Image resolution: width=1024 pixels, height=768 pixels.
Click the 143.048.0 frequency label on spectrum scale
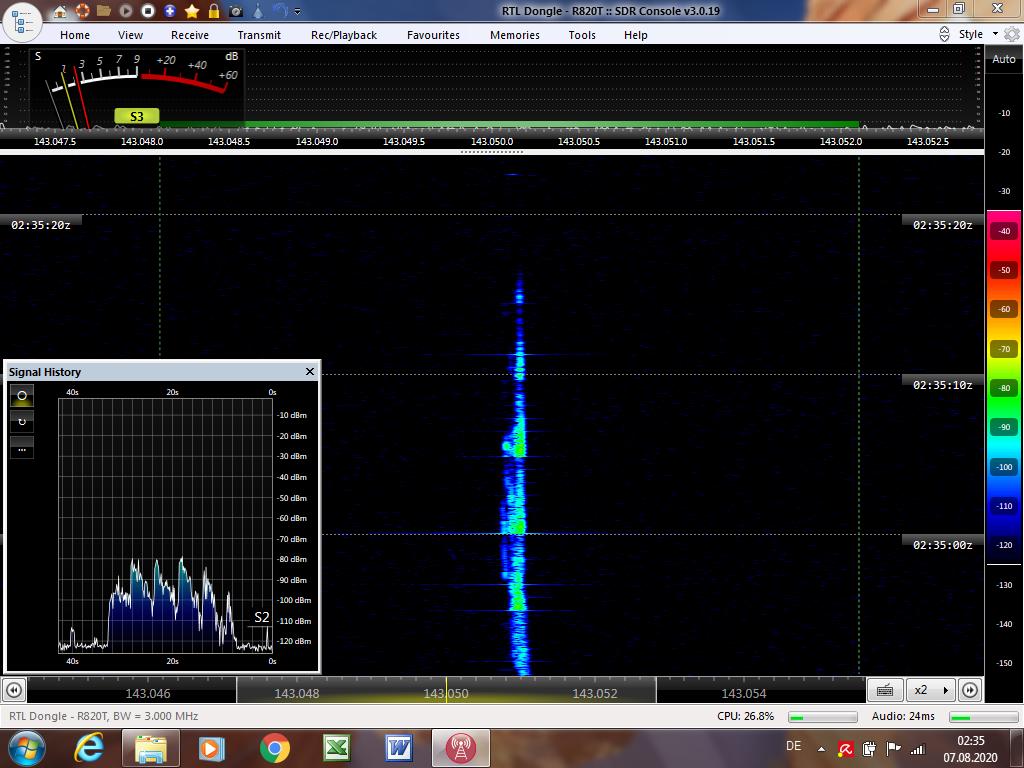pos(142,141)
